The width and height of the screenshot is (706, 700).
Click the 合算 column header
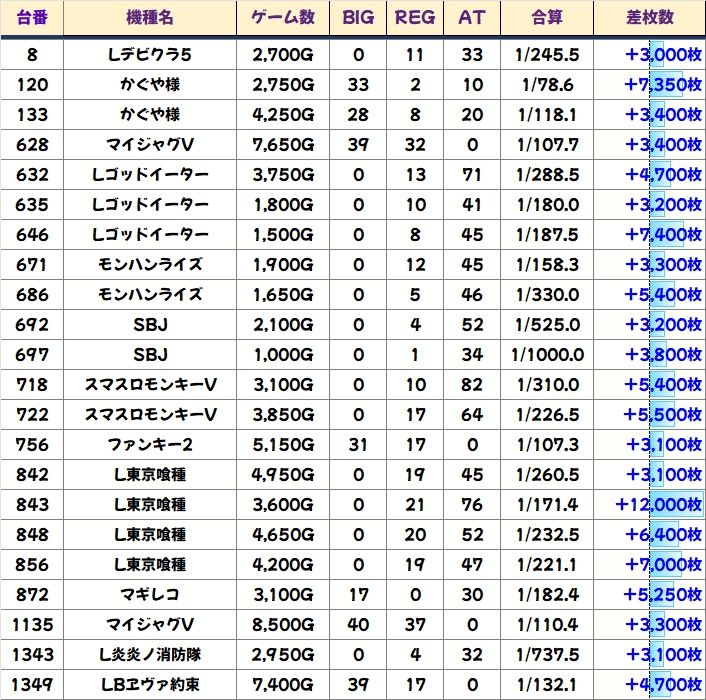[547, 18]
